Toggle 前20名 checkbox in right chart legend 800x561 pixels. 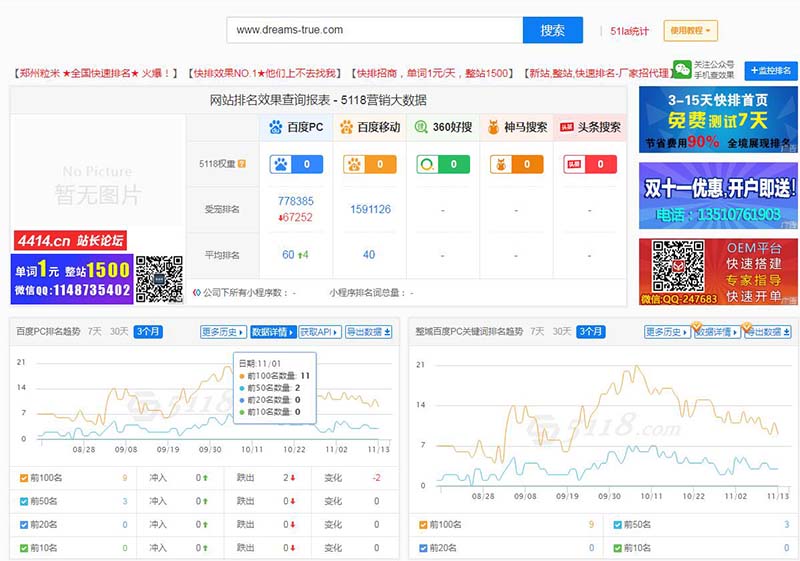(x=423, y=548)
